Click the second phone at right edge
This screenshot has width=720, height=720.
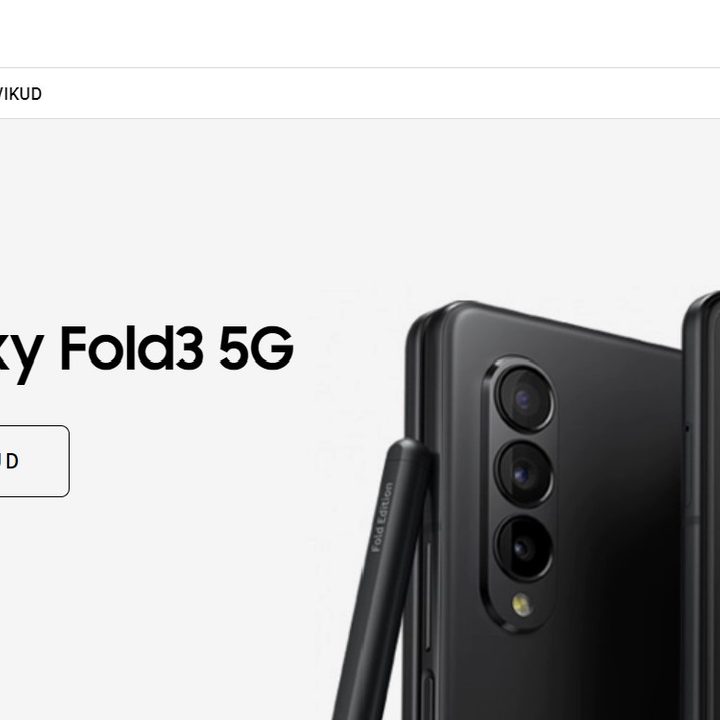(x=703, y=505)
